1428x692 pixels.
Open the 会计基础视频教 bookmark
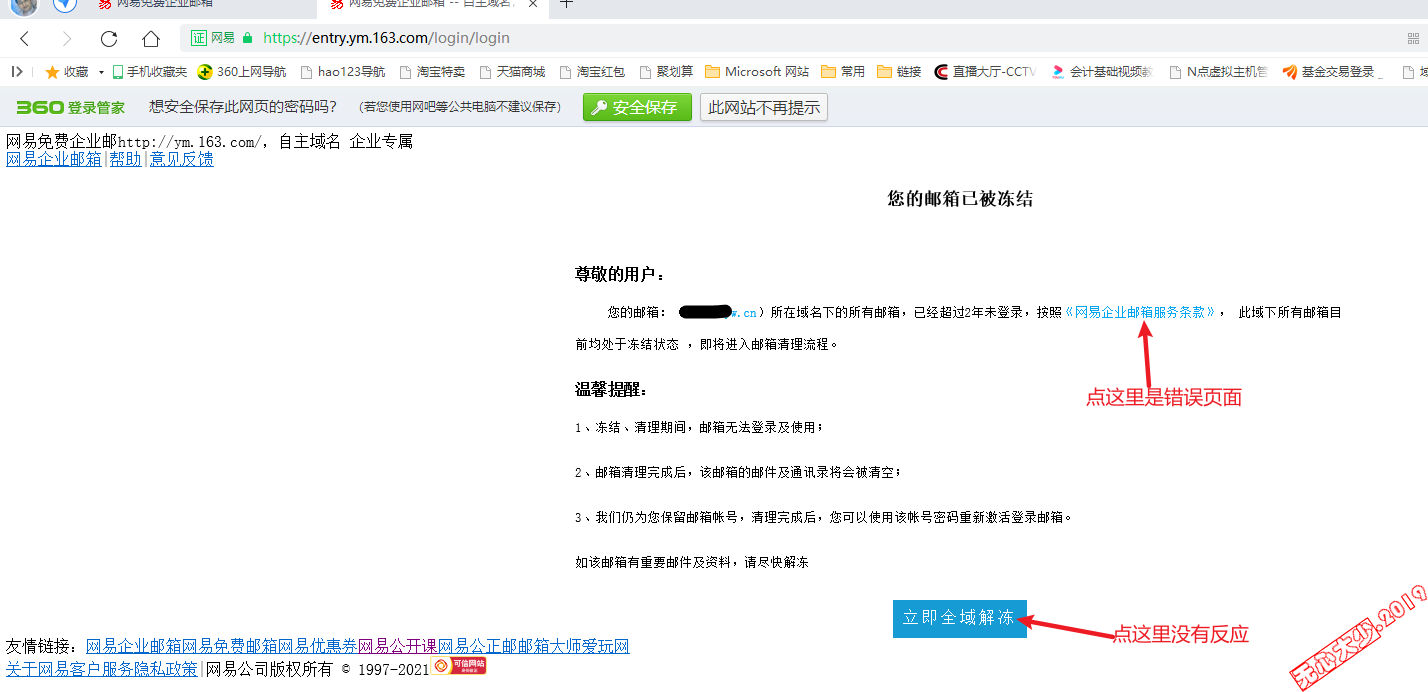coord(1101,72)
